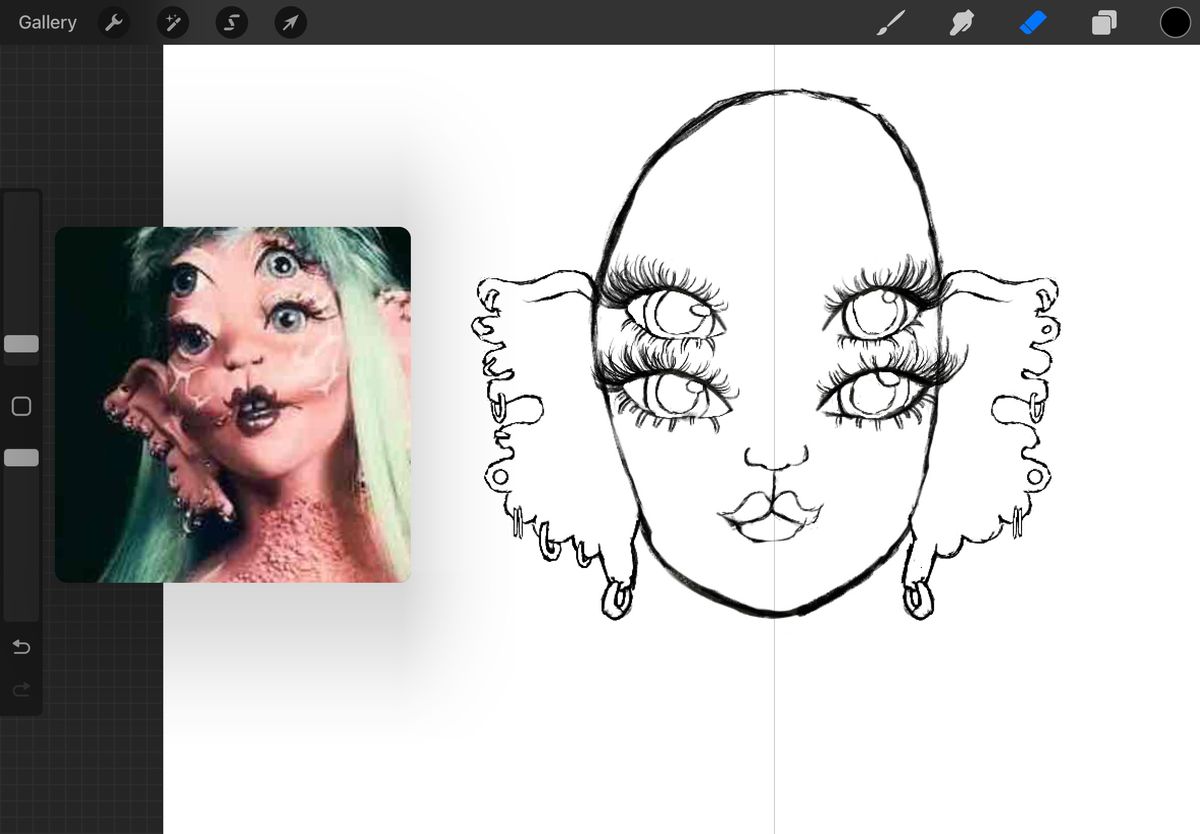Open the Adjustments magic wand menu
The width and height of the screenshot is (1200, 834).
click(x=173, y=22)
